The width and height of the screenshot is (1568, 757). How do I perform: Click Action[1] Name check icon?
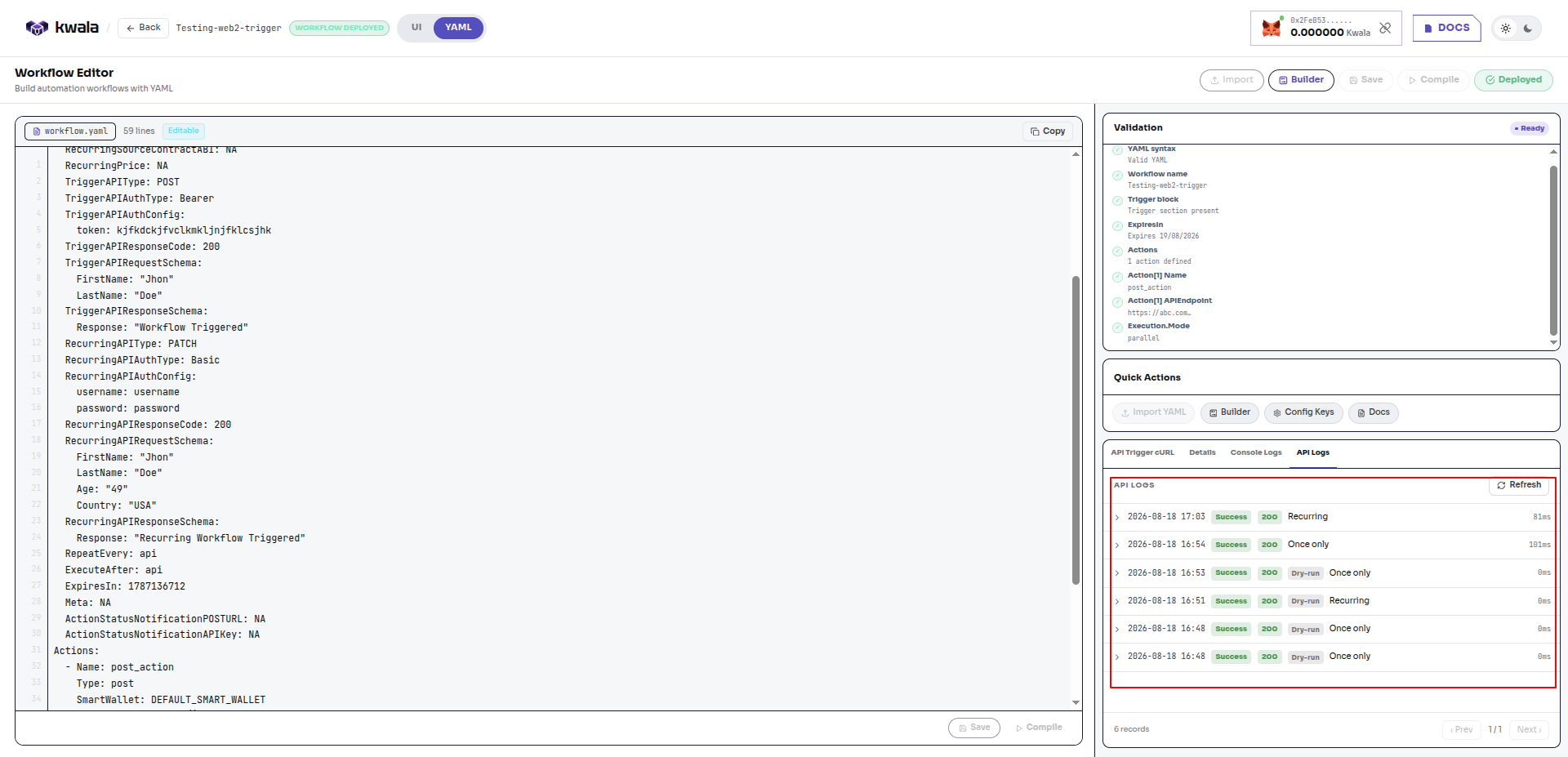[x=1117, y=277]
